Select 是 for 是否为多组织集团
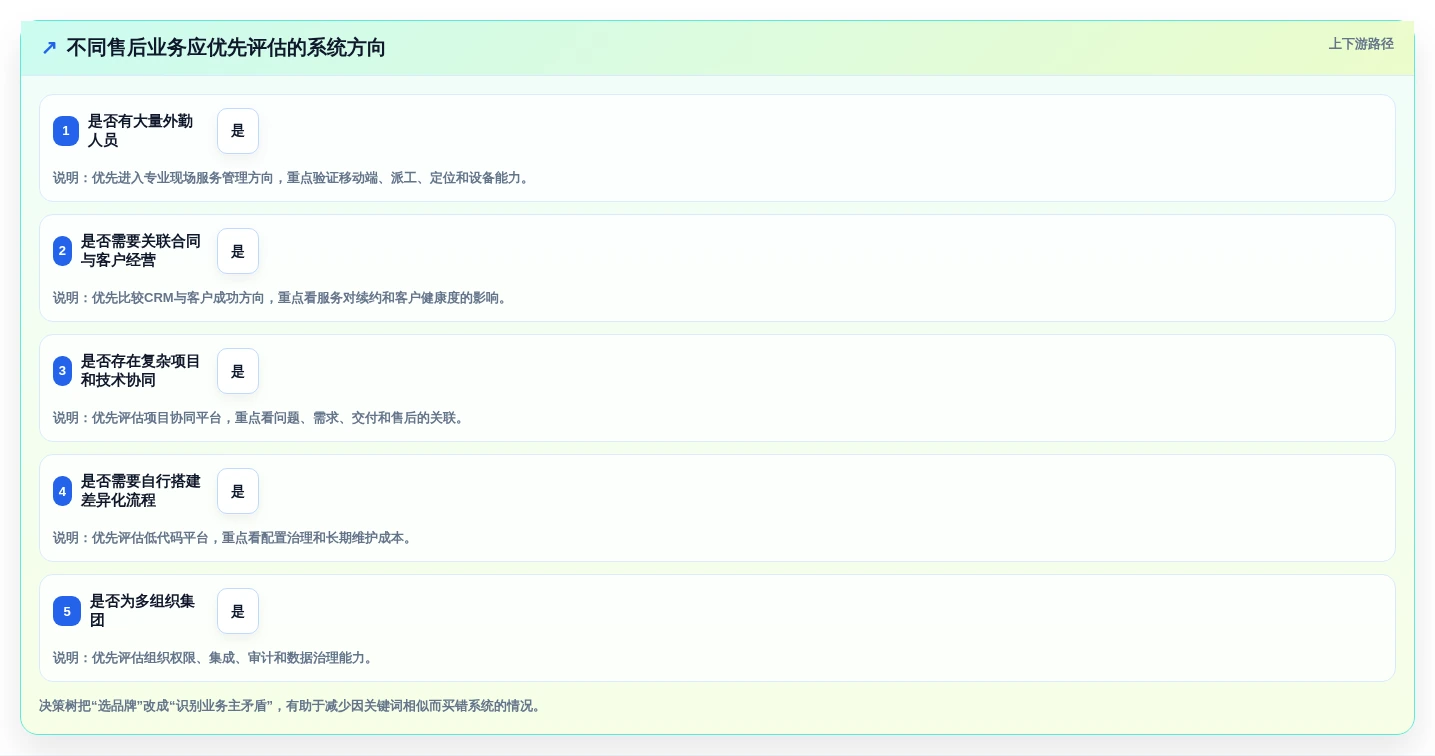The image size is (1435, 756). (238, 611)
